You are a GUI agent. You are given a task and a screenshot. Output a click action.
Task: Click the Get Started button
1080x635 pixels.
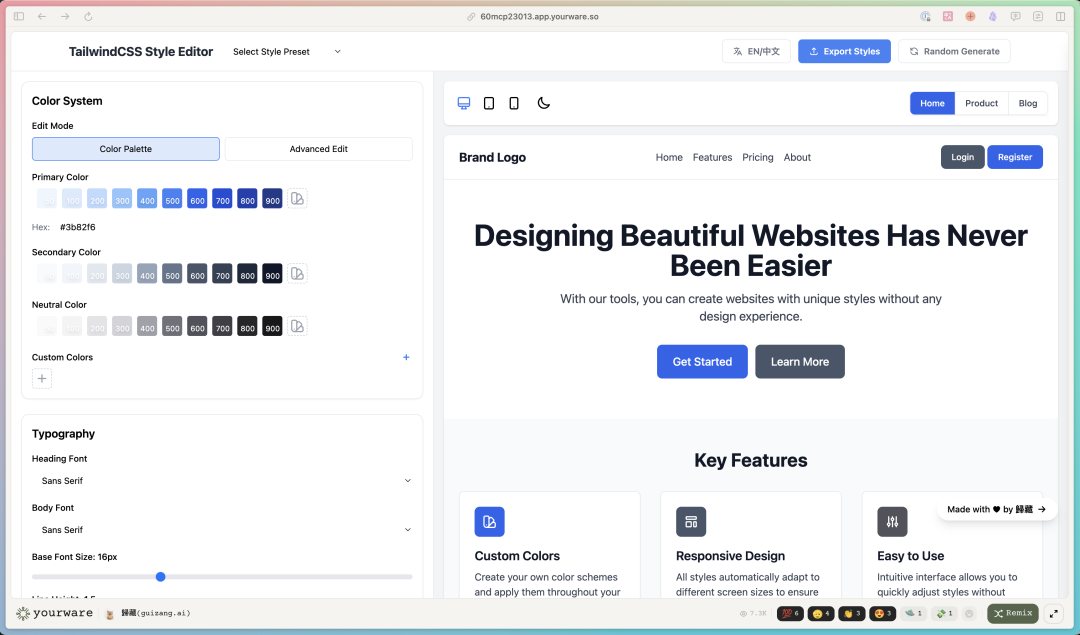click(702, 362)
